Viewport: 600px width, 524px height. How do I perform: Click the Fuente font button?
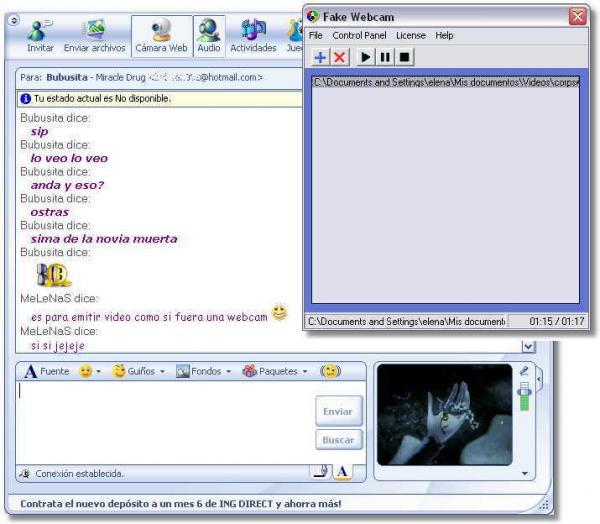[x=46, y=371]
